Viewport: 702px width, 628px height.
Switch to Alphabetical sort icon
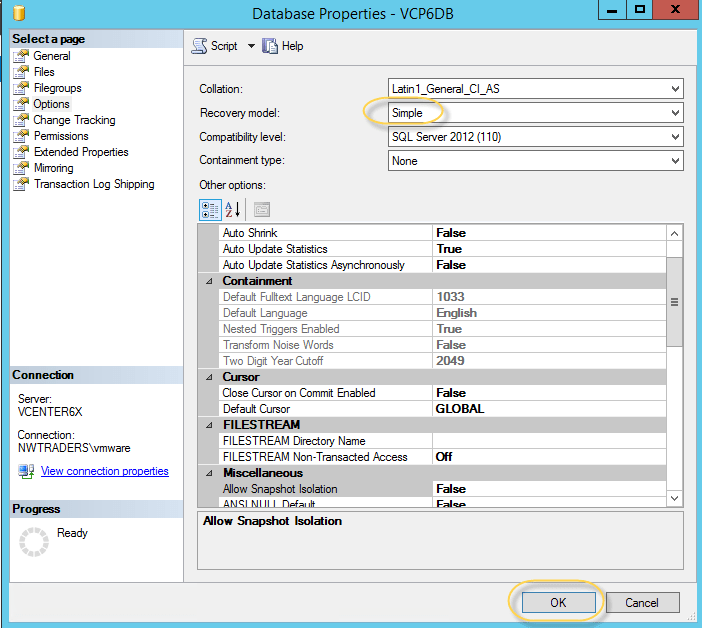pyautogui.click(x=234, y=209)
